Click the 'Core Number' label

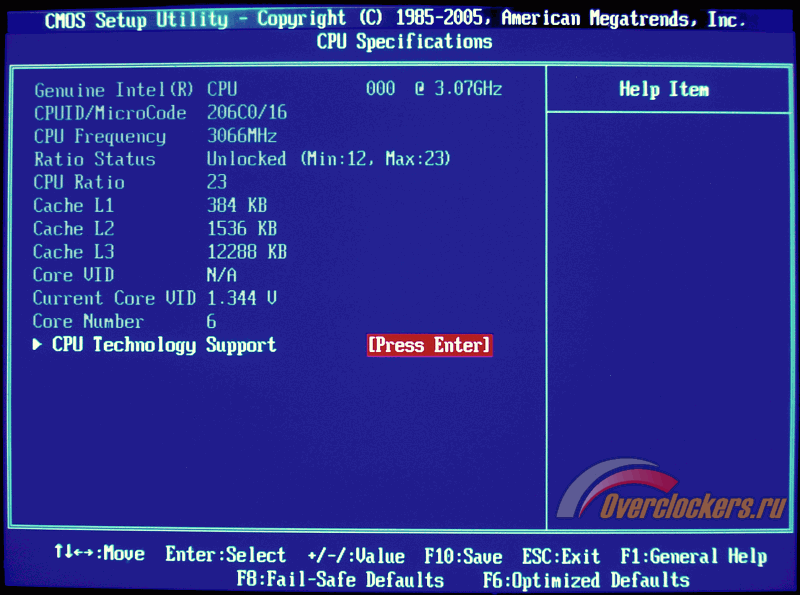click(x=88, y=321)
